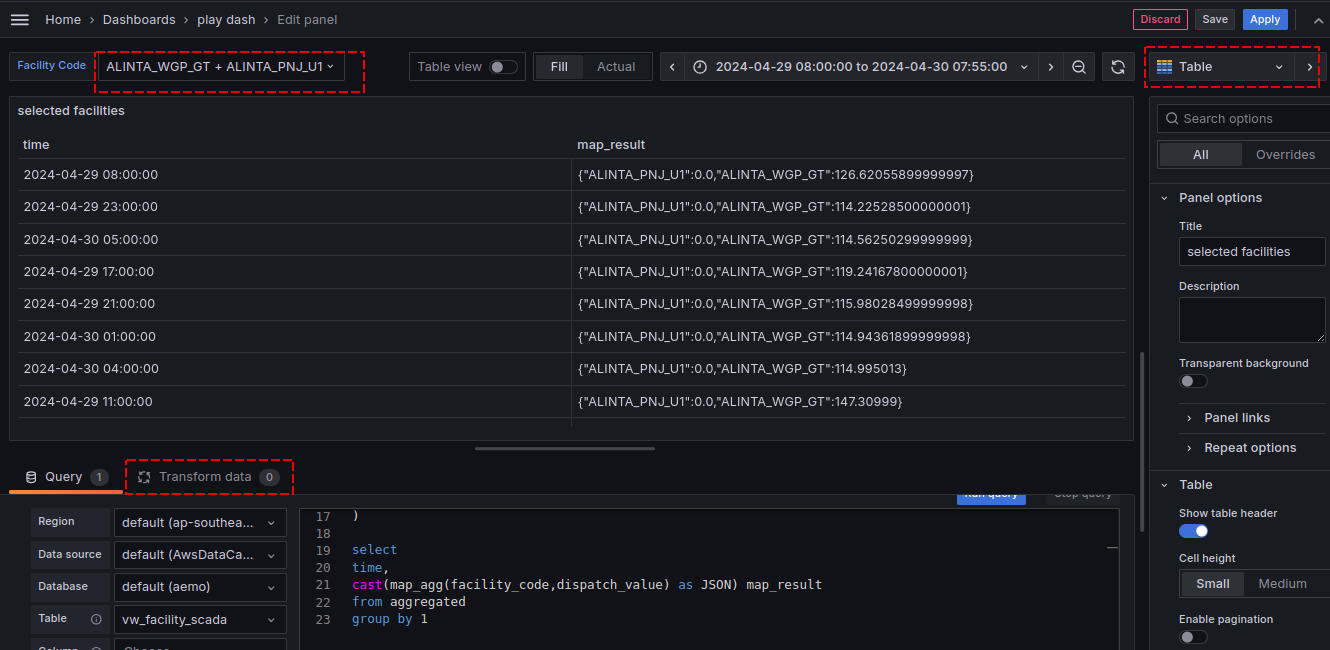1330x650 pixels.
Task: Open the time range picker dropdown
Action: [x=861, y=67]
